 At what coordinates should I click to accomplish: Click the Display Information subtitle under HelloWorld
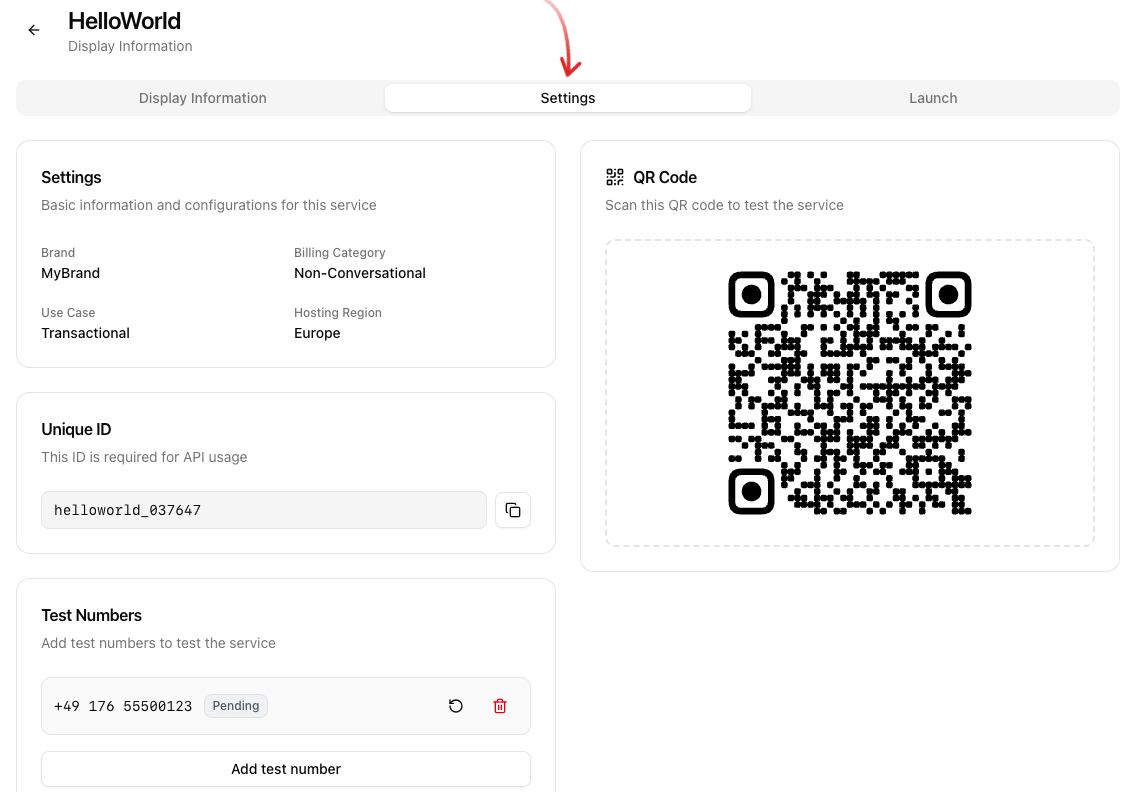[x=130, y=46]
